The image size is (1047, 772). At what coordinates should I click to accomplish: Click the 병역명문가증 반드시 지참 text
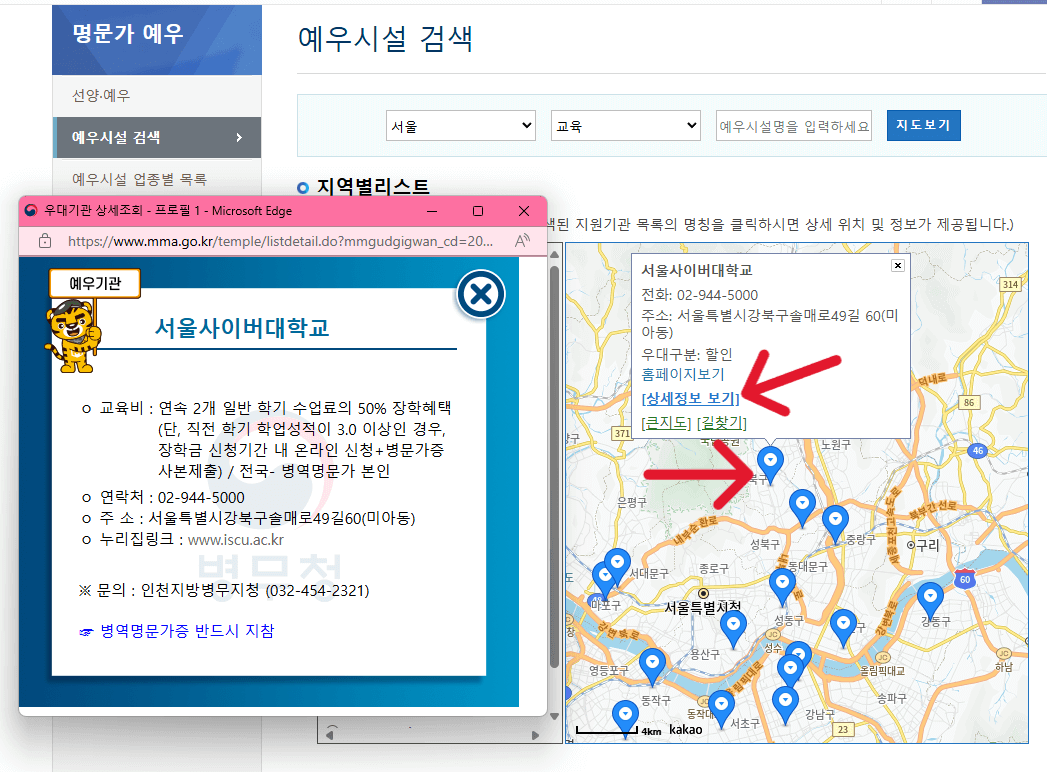point(187,631)
